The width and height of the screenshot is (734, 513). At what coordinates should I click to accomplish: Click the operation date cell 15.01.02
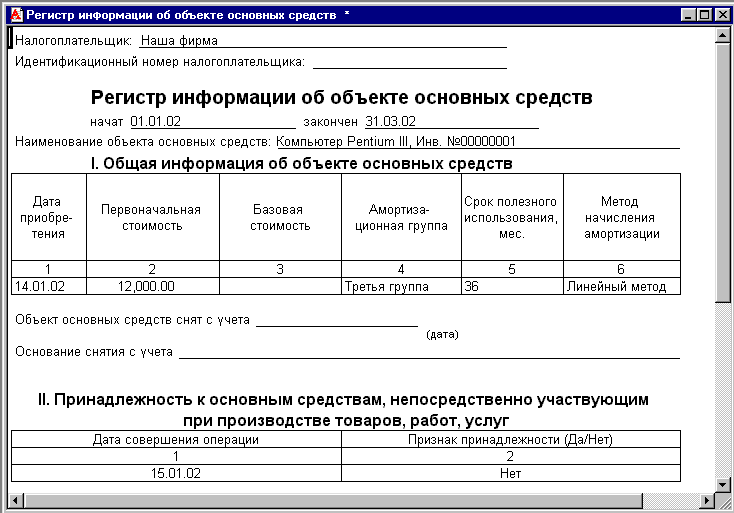tap(176, 473)
